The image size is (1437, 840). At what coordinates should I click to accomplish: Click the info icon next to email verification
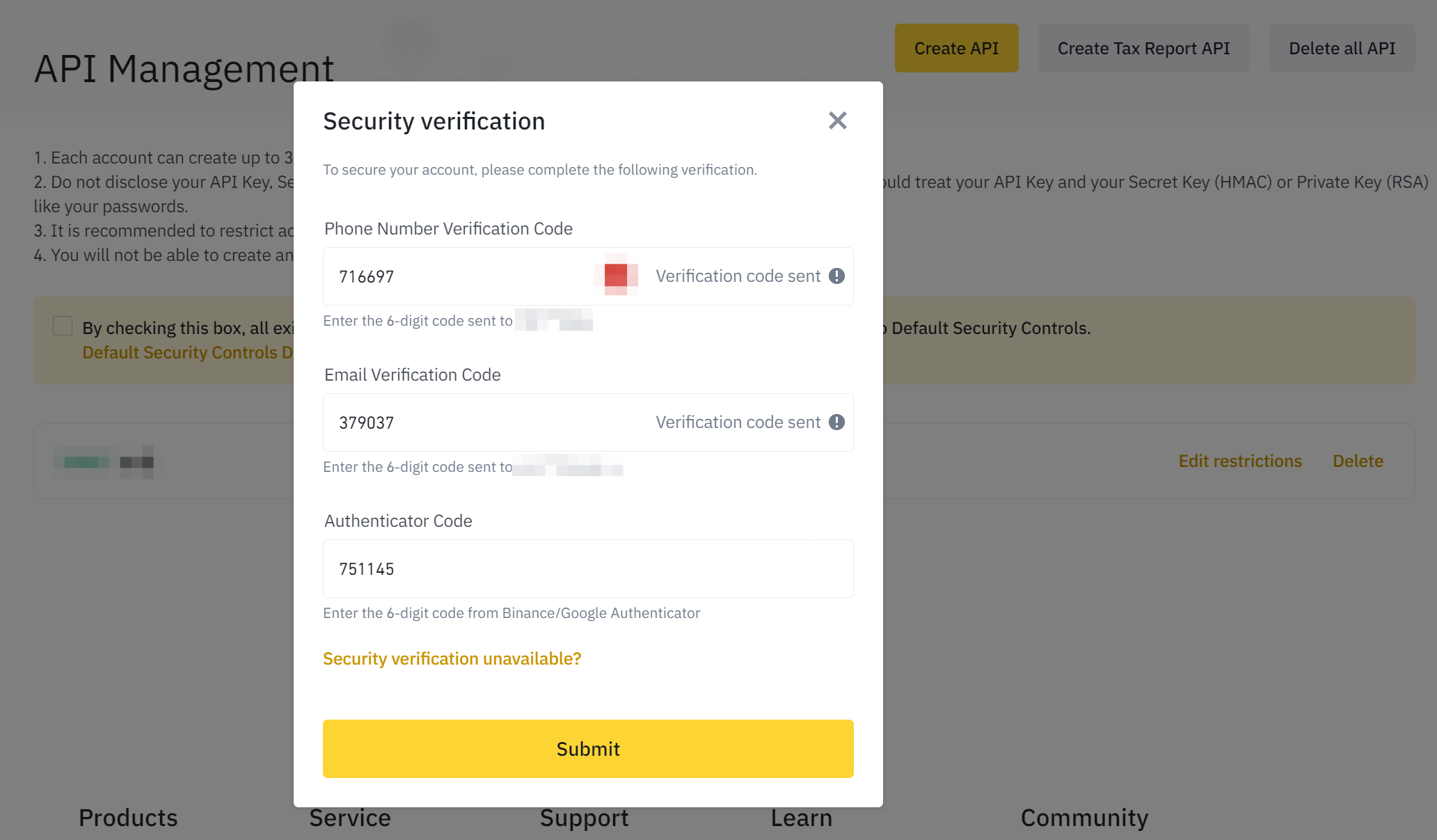point(837,422)
